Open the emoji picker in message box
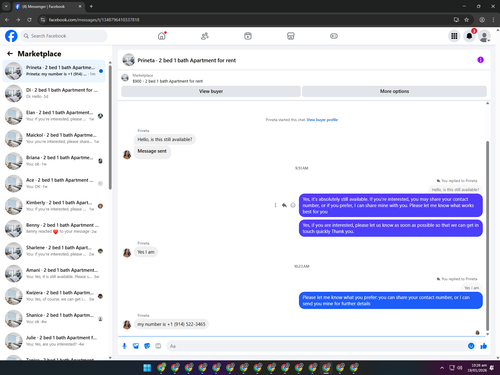Screen dimensions: 500x375 (x=471, y=346)
